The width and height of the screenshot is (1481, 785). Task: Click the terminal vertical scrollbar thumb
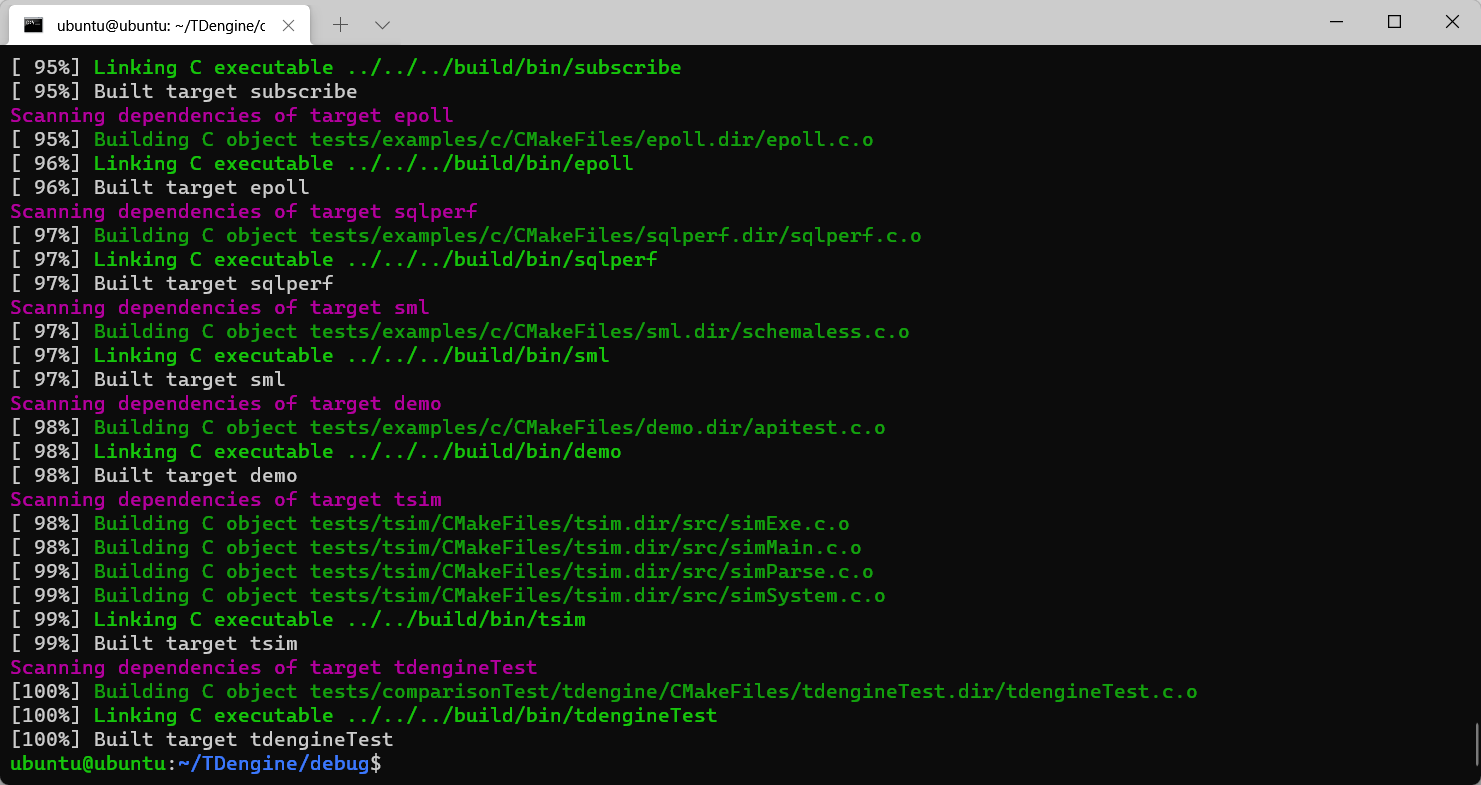1476,743
